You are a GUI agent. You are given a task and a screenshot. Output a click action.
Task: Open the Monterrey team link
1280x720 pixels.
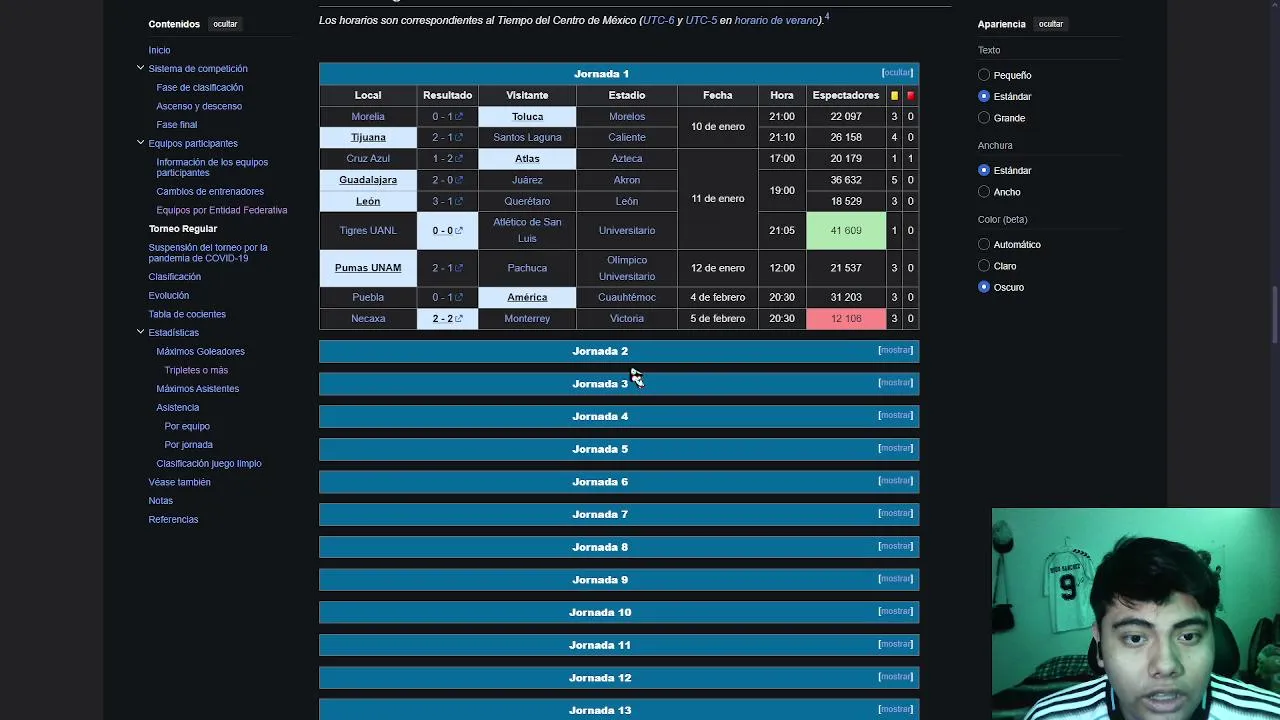click(527, 319)
